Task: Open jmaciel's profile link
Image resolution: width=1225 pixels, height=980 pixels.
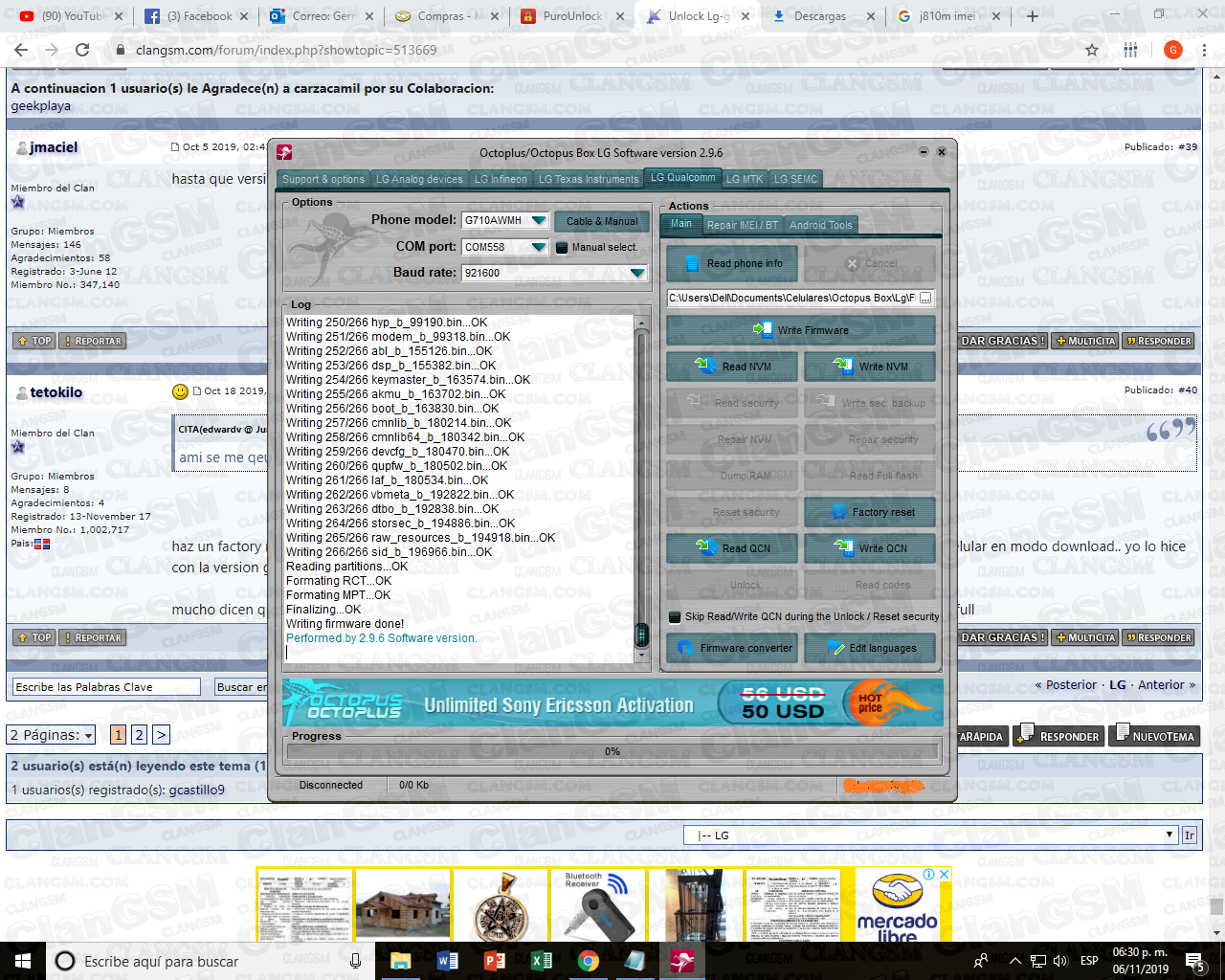Action: 54,147
